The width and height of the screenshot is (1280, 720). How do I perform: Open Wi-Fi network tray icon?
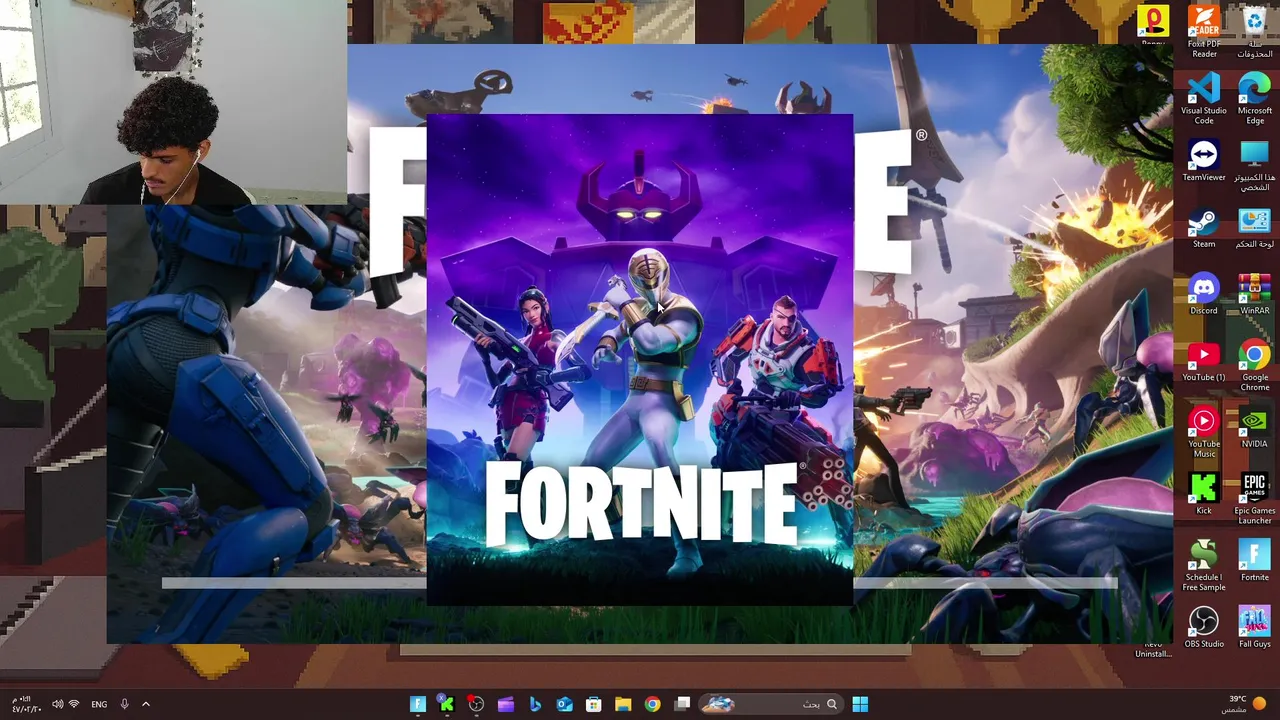coord(73,704)
